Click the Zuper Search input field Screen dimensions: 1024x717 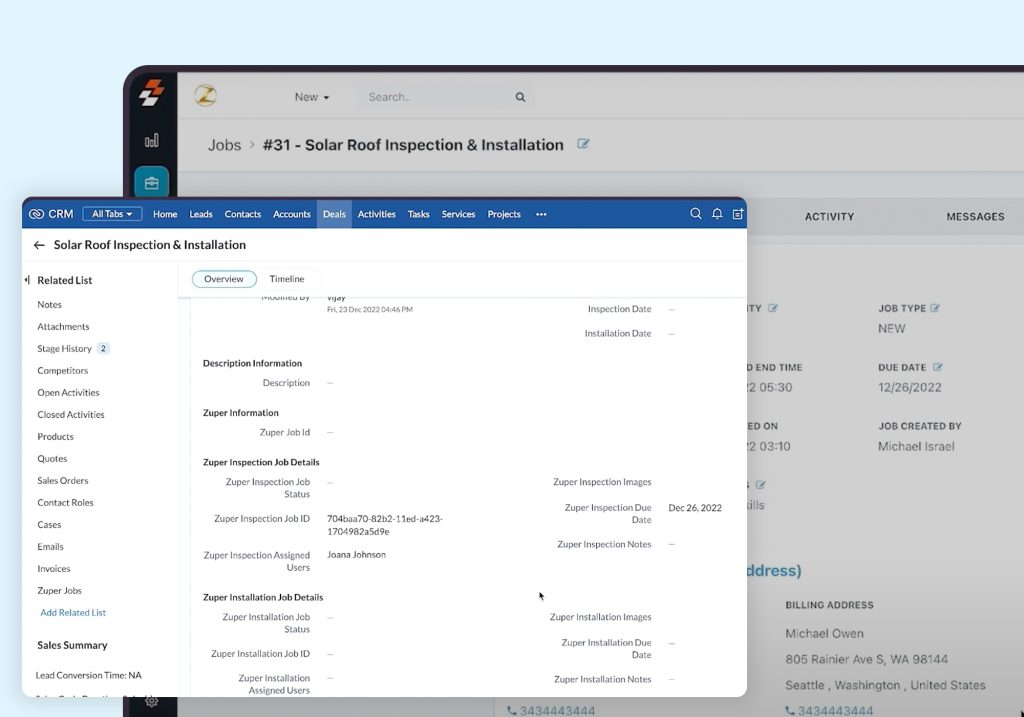[445, 97]
